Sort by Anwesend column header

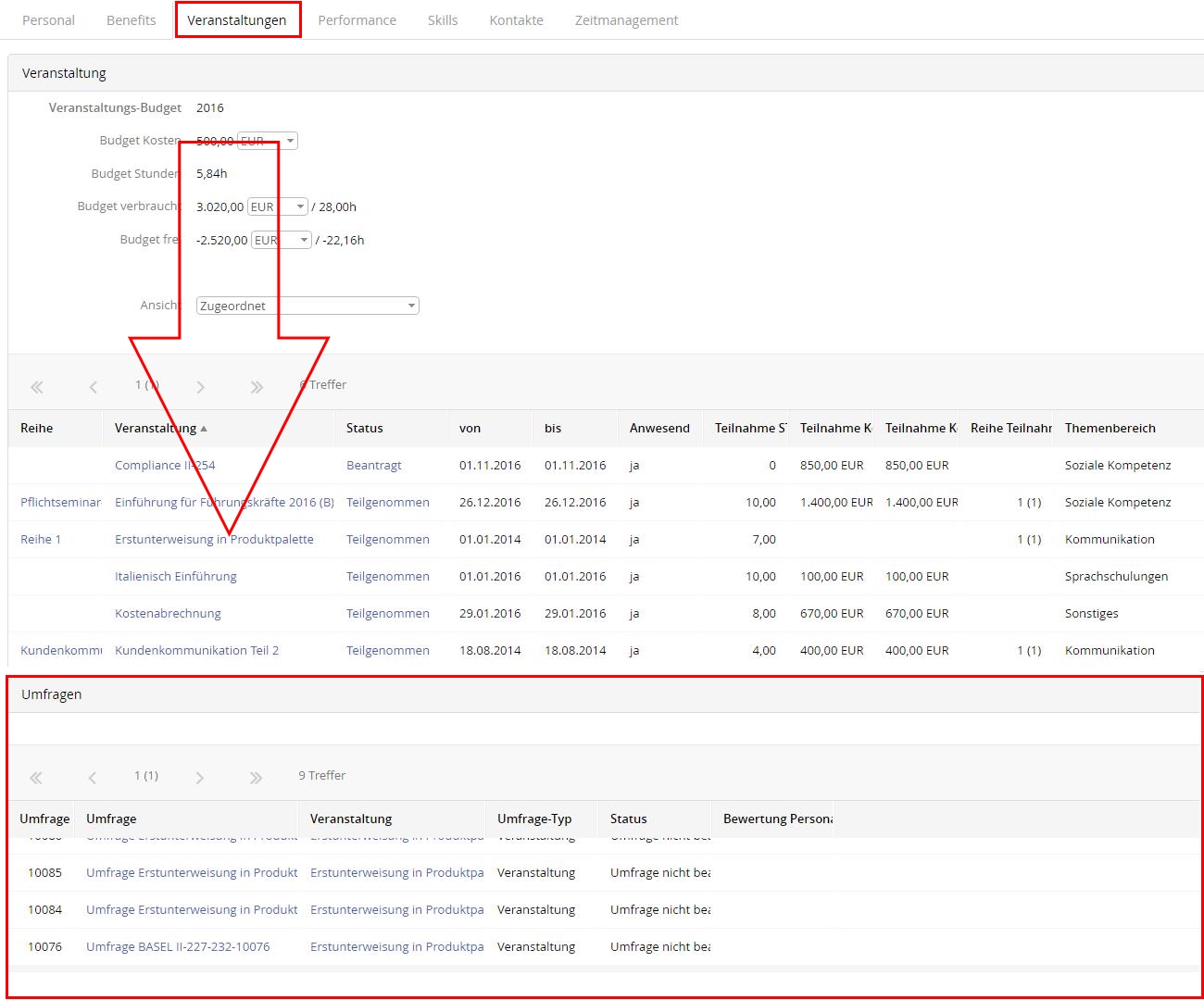659,428
